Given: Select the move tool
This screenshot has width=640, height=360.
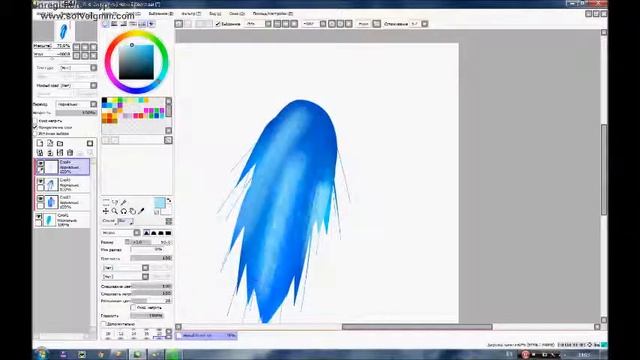Looking at the screenshot, I should [106, 211].
